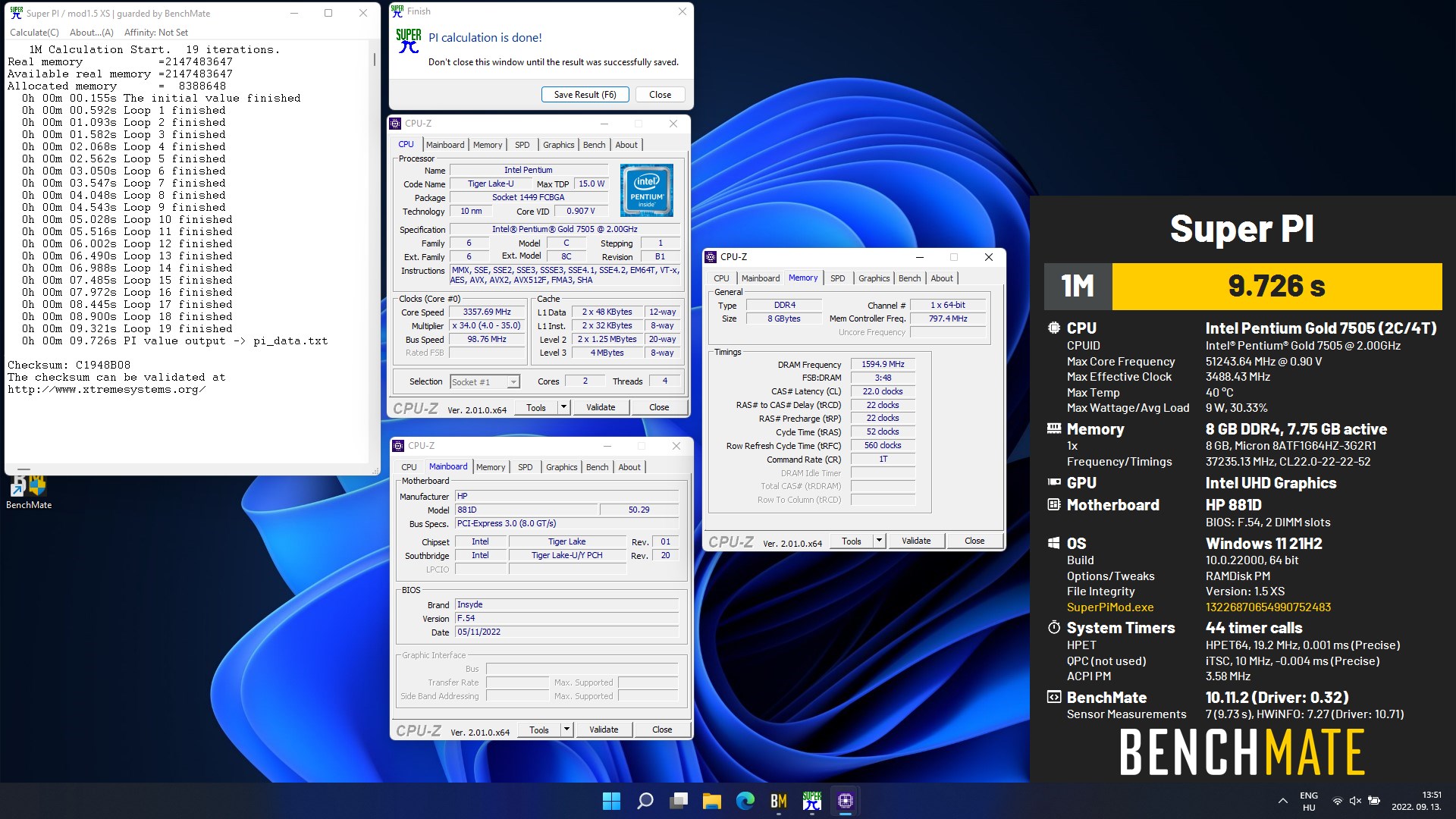Click Tools button in CPU-Z CPU window

tap(536, 407)
